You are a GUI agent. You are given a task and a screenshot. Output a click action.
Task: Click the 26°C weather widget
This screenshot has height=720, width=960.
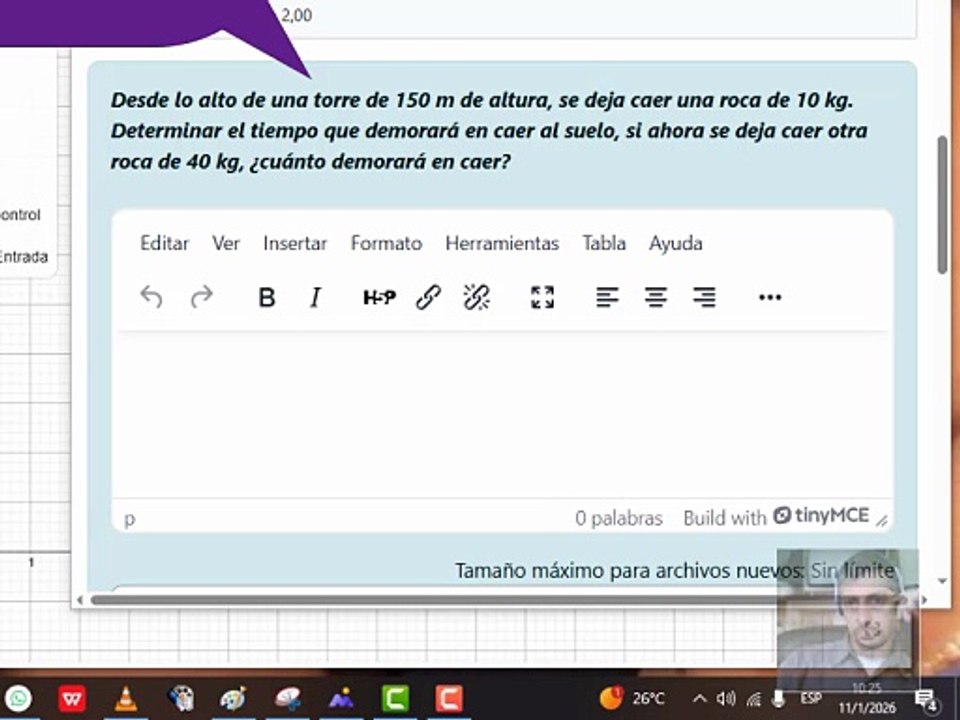click(x=632, y=698)
